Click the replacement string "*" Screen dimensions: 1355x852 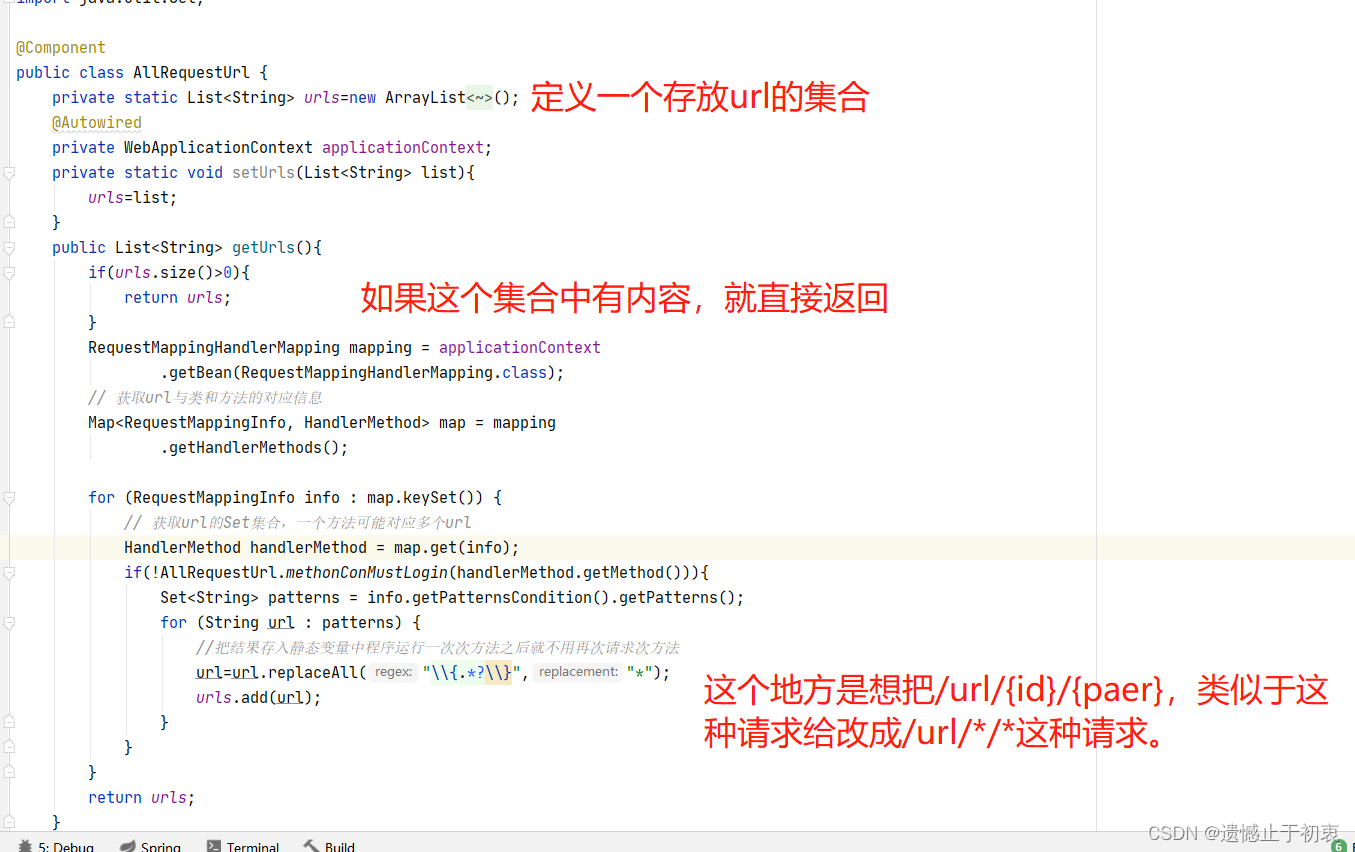(x=640, y=673)
